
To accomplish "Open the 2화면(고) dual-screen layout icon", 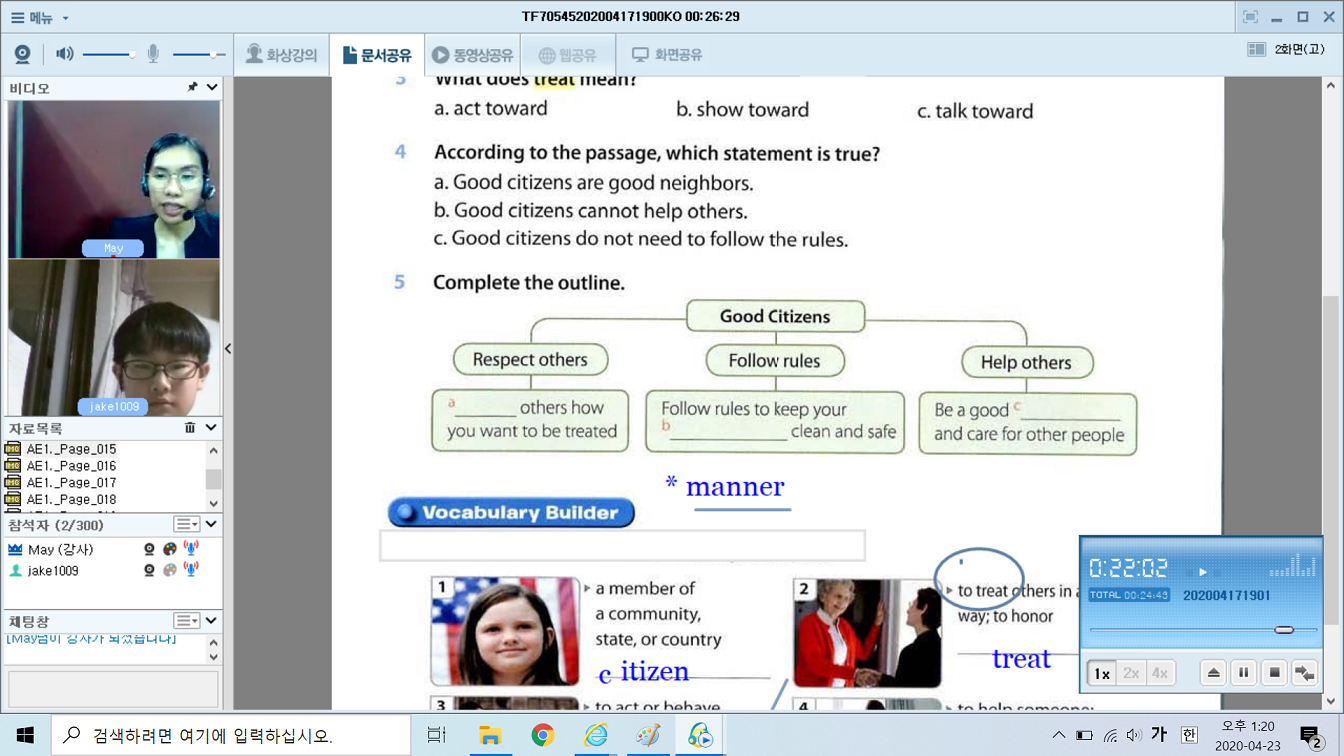I will tap(1257, 49).
